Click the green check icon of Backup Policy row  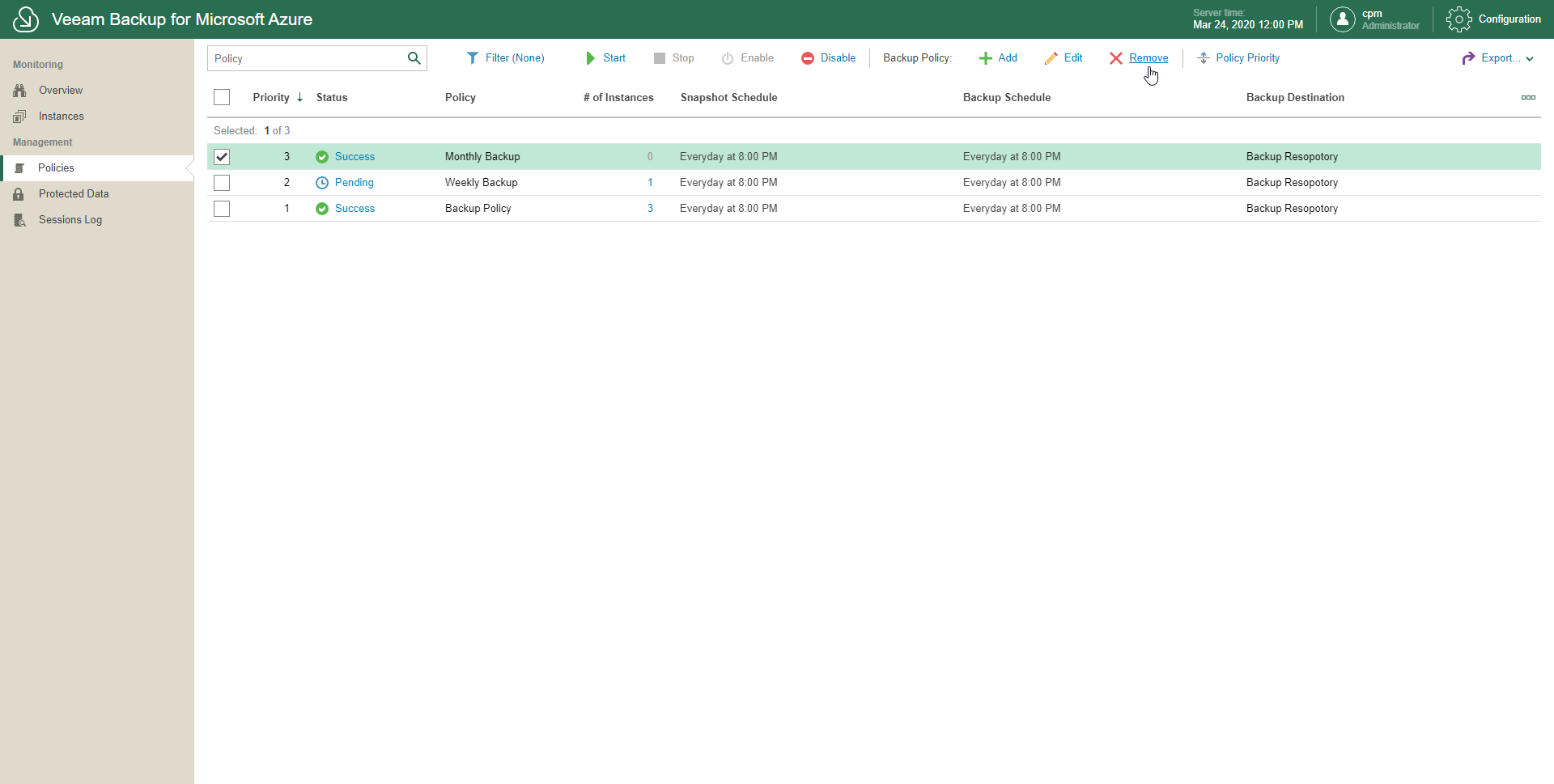coord(322,209)
